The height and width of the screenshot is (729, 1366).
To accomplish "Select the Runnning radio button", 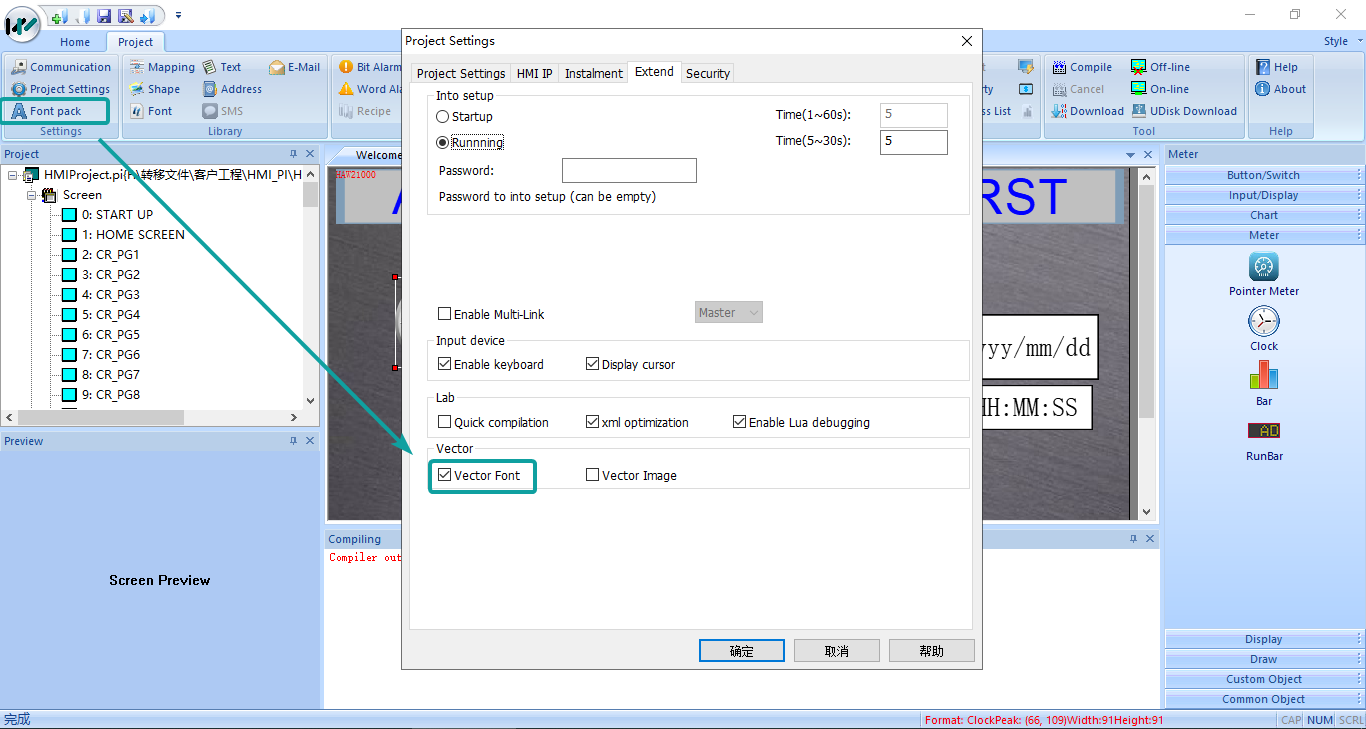I will 443,142.
